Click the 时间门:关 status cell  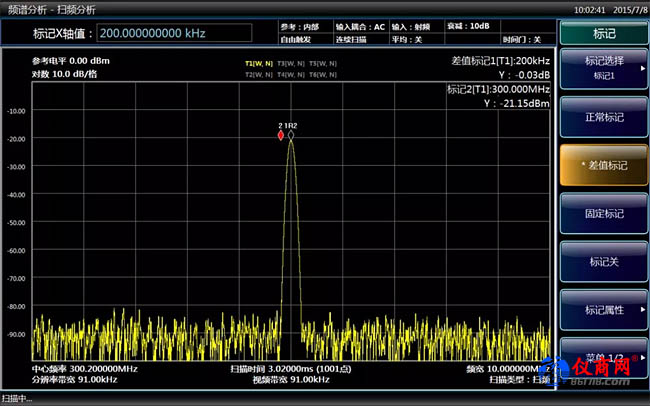[x=522, y=39]
